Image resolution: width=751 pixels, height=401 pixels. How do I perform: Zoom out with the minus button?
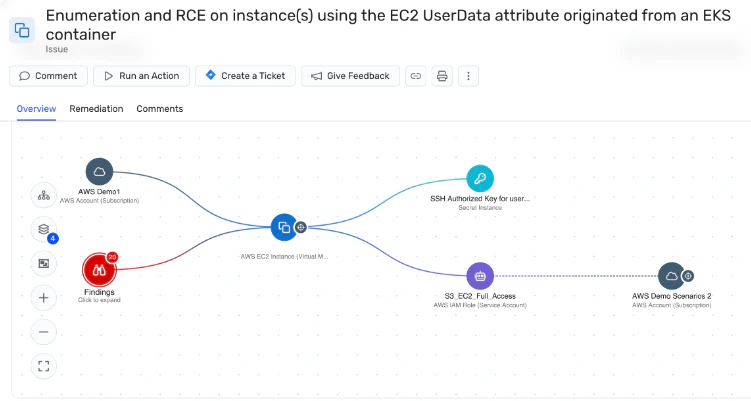(44, 332)
